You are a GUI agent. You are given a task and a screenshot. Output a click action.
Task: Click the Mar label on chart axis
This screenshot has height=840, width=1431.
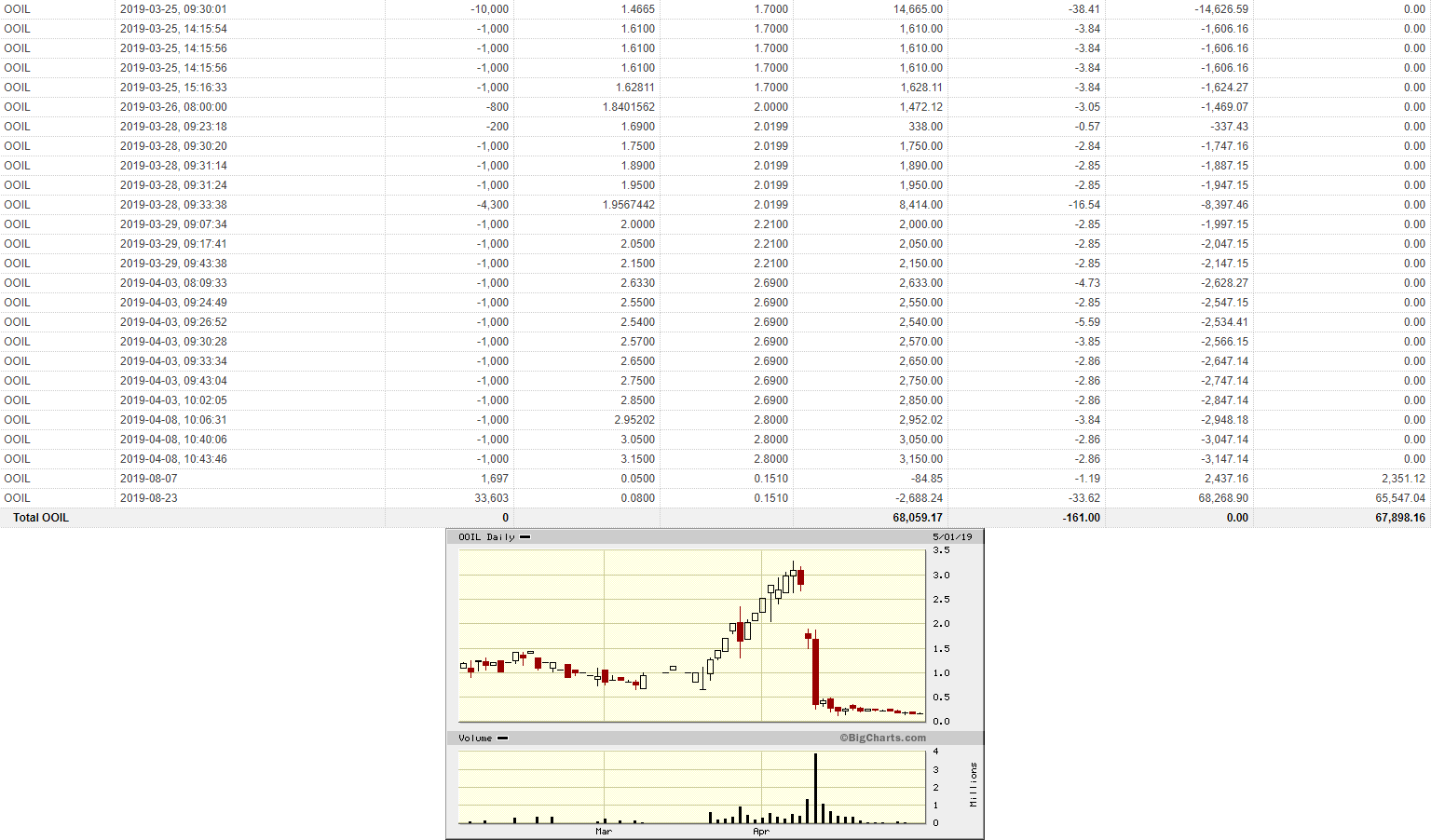604,831
